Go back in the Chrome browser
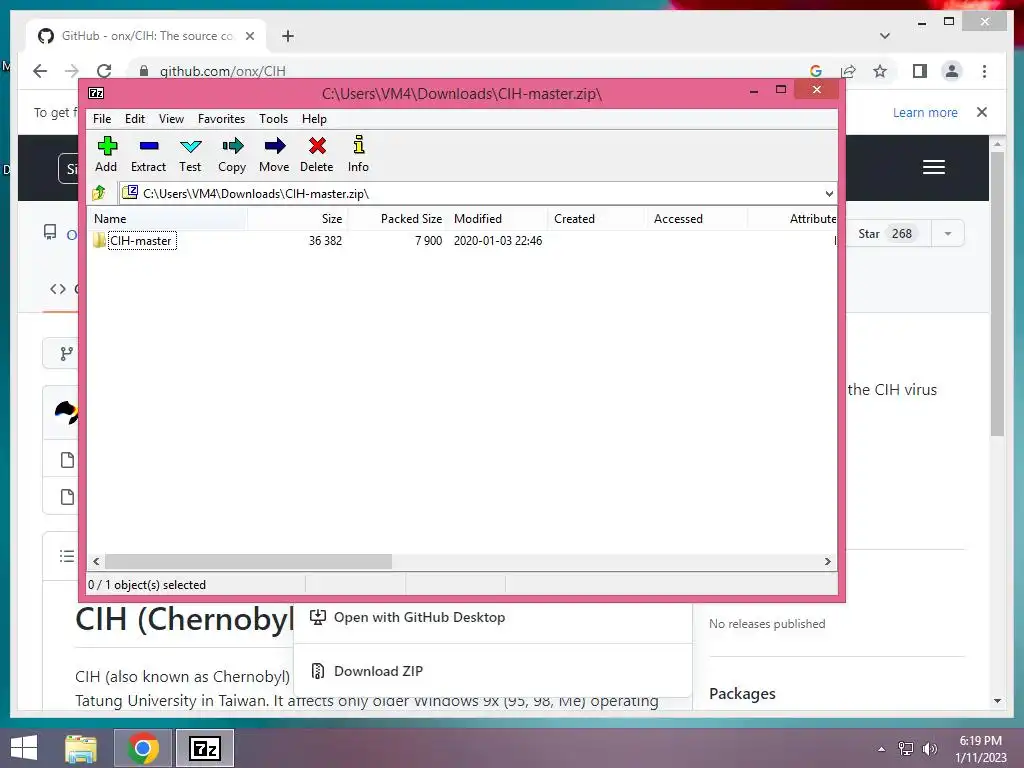The width and height of the screenshot is (1024, 768). tap(40, 71)
